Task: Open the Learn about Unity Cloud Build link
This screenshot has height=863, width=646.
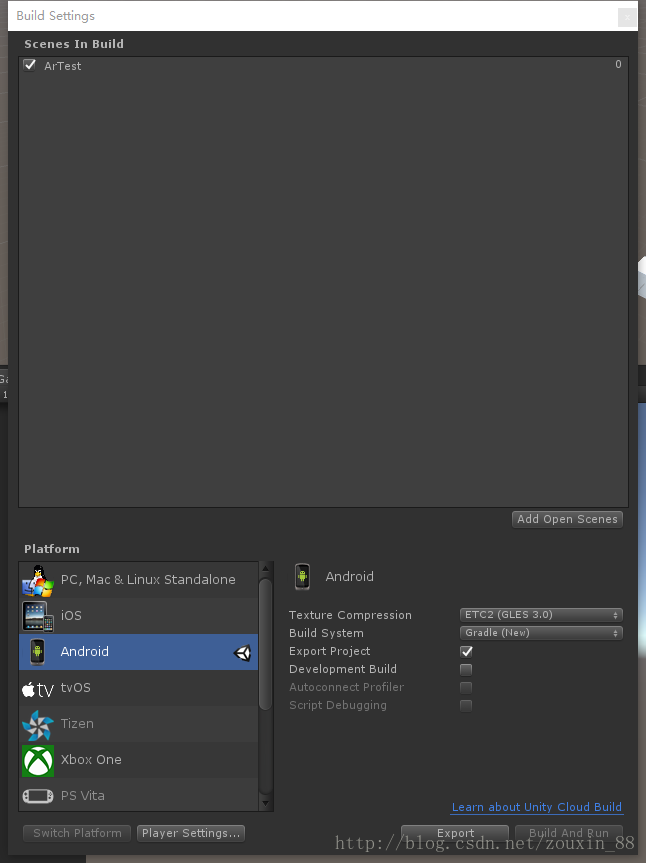Action: pos(536,807)
